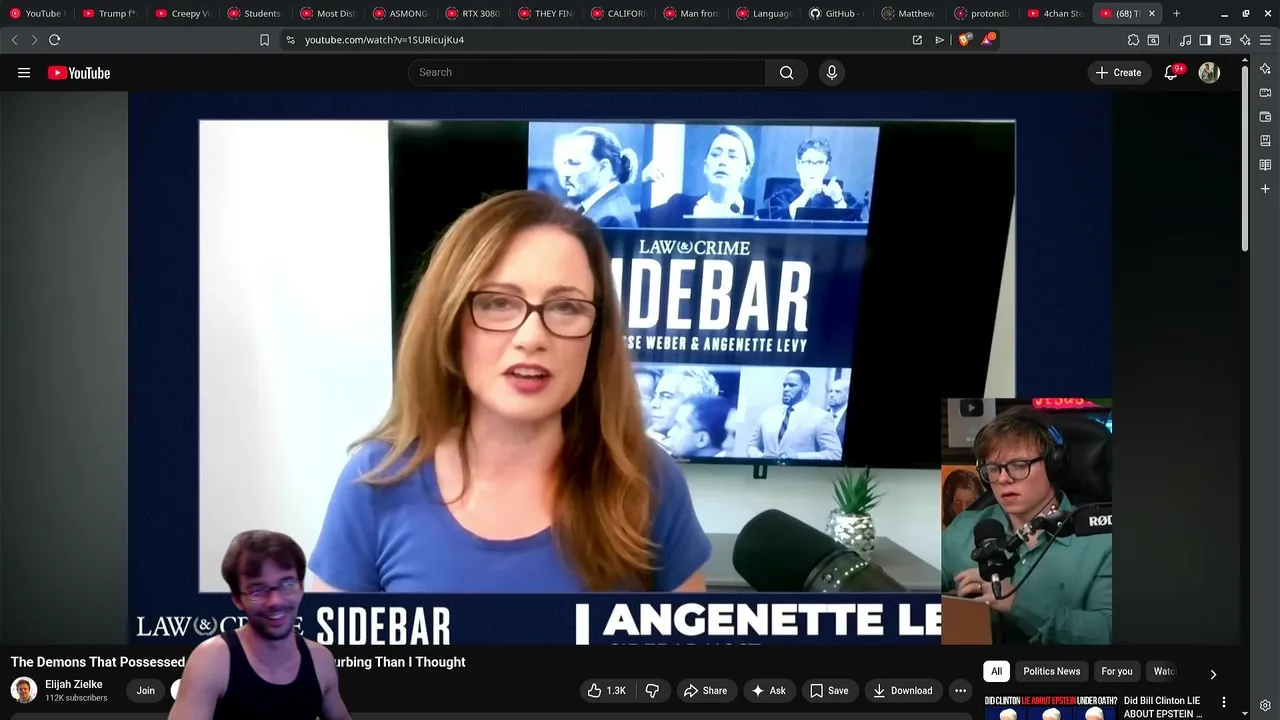Open the browser main hamburger menu
The width and height of the screenshot is (1280, 720).
(1265, 40)
